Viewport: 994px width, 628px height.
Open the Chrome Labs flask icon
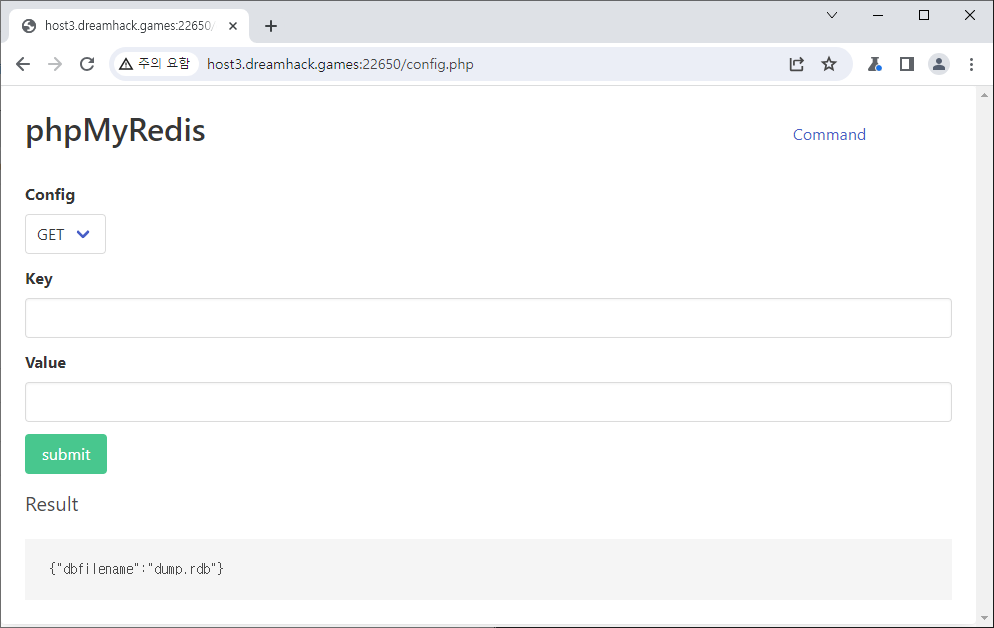pyautogui.click(x=875, y=64)
